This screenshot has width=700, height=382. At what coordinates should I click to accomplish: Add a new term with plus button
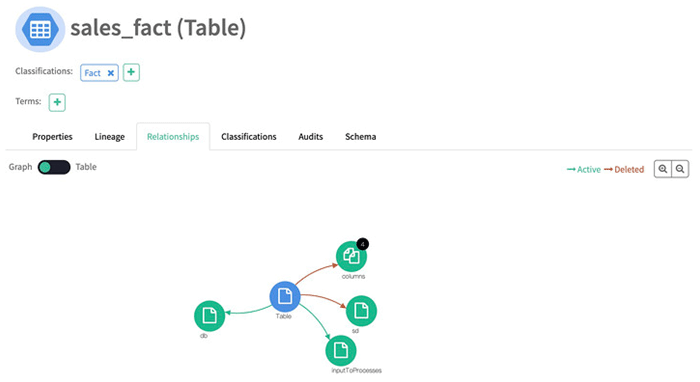click(57, 103)
